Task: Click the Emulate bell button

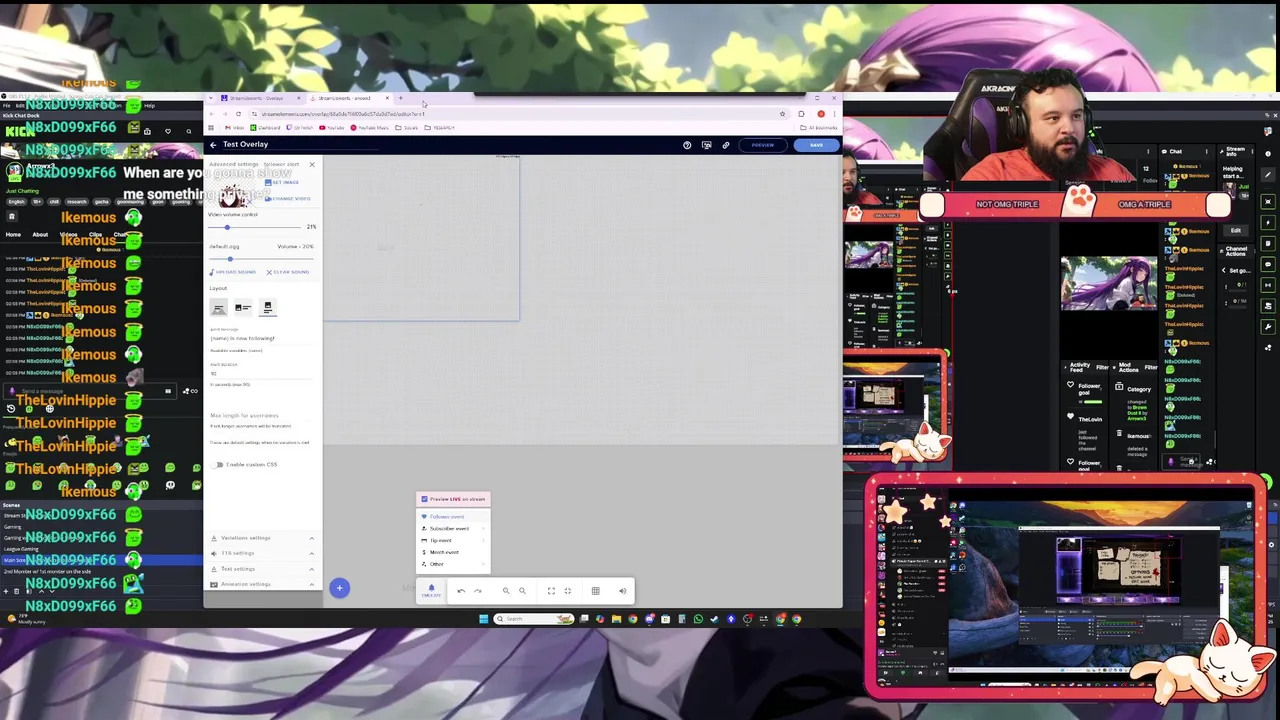Action: [431, 591]
